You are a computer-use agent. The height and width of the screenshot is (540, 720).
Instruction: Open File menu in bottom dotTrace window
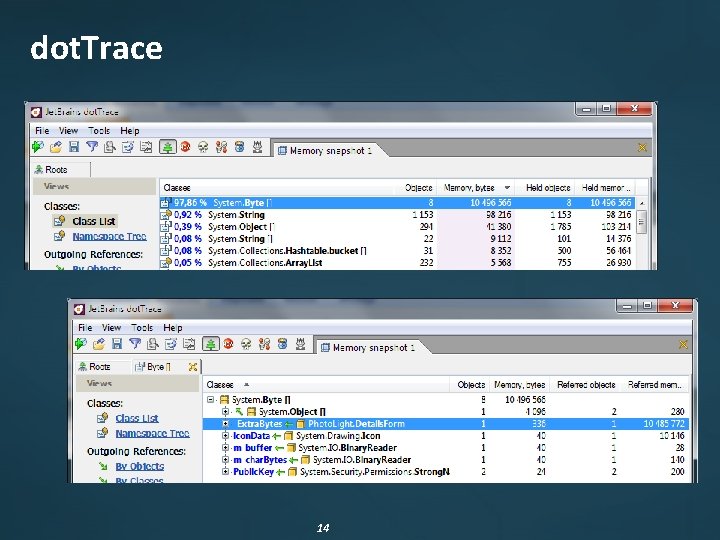[x=85, y=327]
